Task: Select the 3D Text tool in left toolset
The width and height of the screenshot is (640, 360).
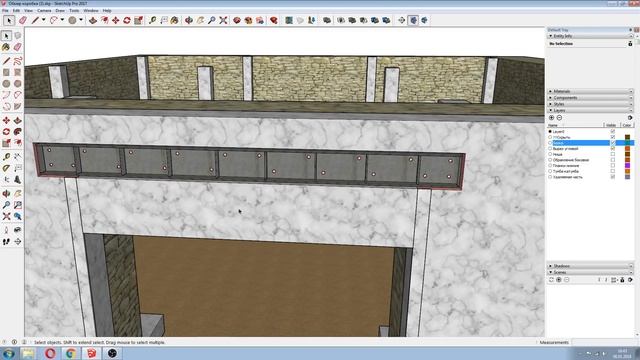Action: [18, 180]
